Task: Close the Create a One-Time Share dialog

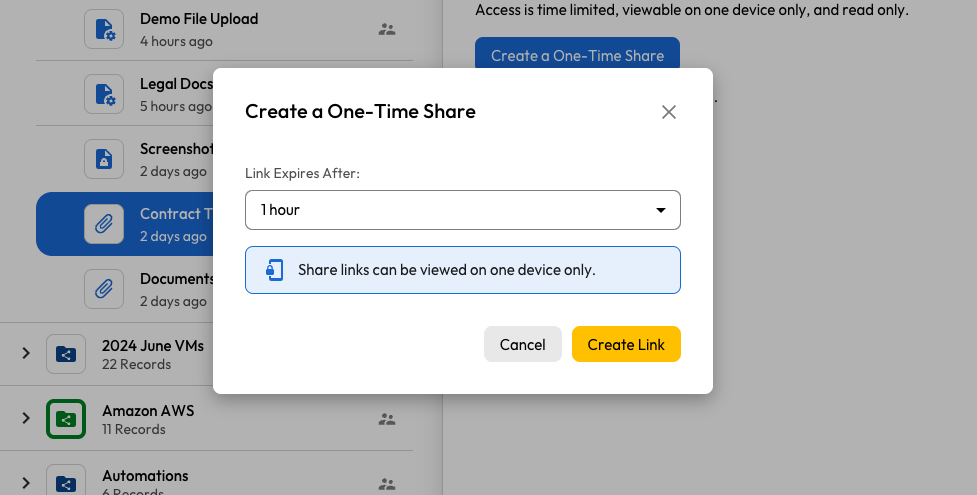Action: tap(669, 112)
